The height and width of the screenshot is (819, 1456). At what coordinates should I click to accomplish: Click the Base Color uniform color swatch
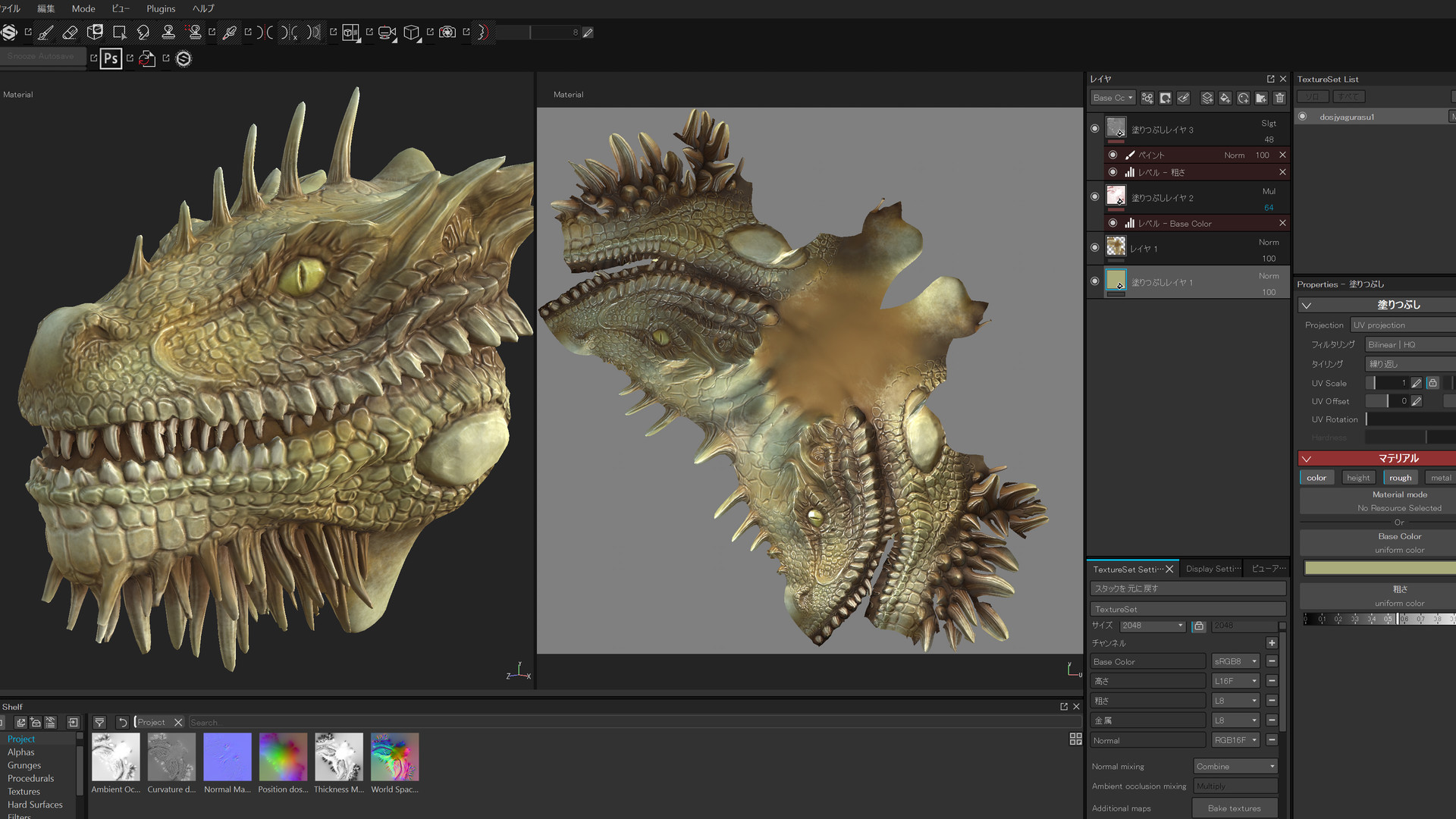[1379, 568]
